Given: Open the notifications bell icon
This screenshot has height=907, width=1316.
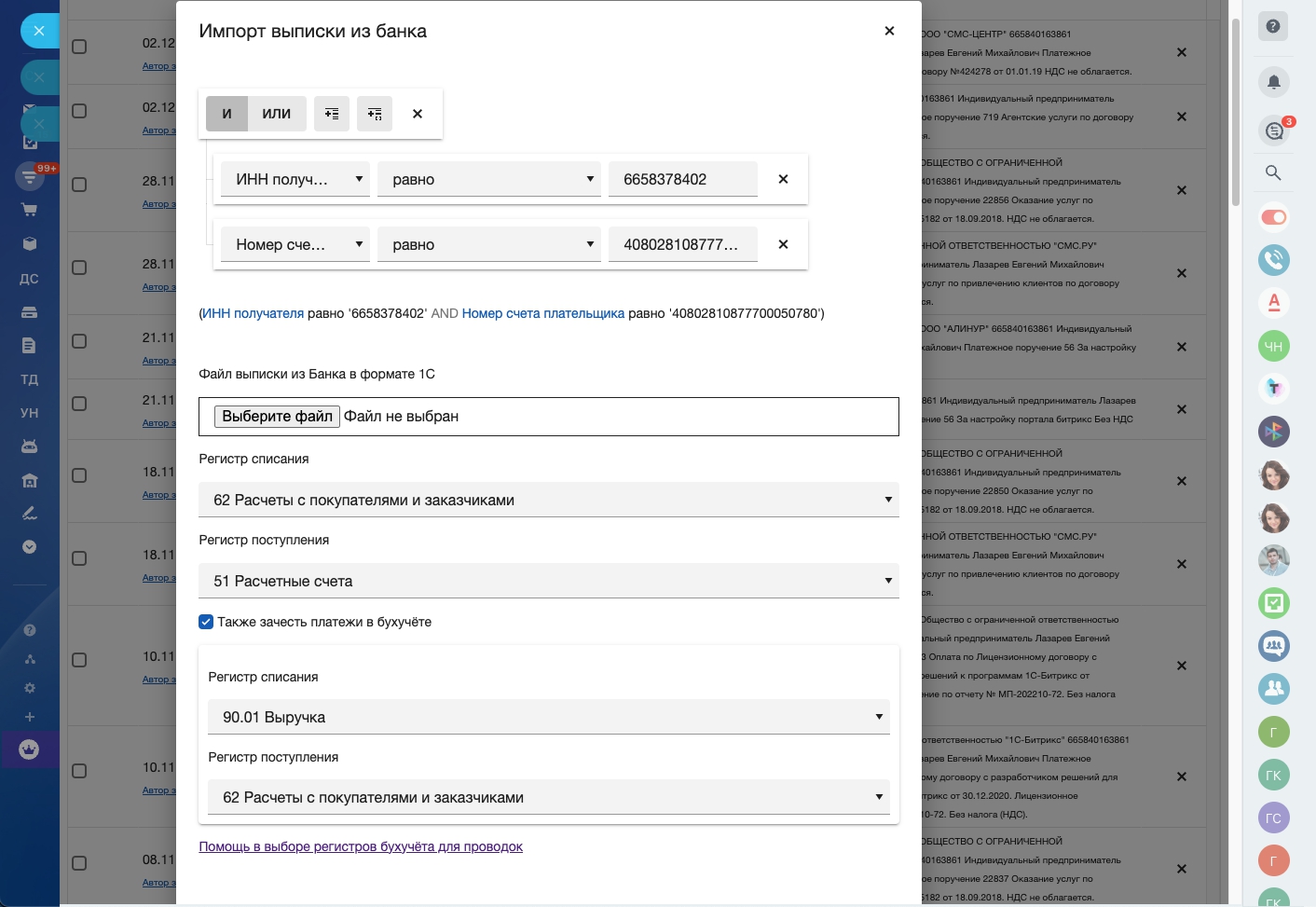Looking at the screenshot, I should [1273, 82].
